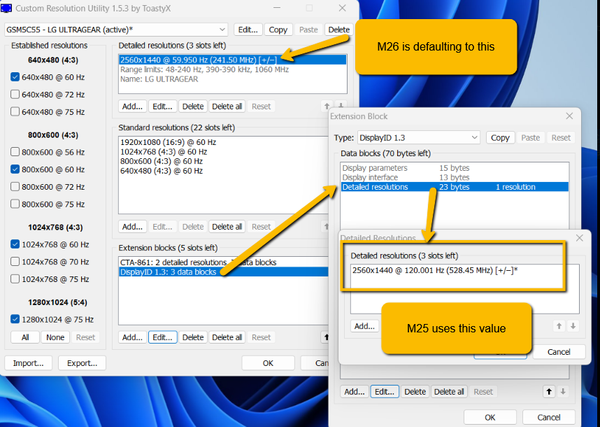Click Delete all under Detailed resolutions in main window
600x427 pixels.
[227, 106]
